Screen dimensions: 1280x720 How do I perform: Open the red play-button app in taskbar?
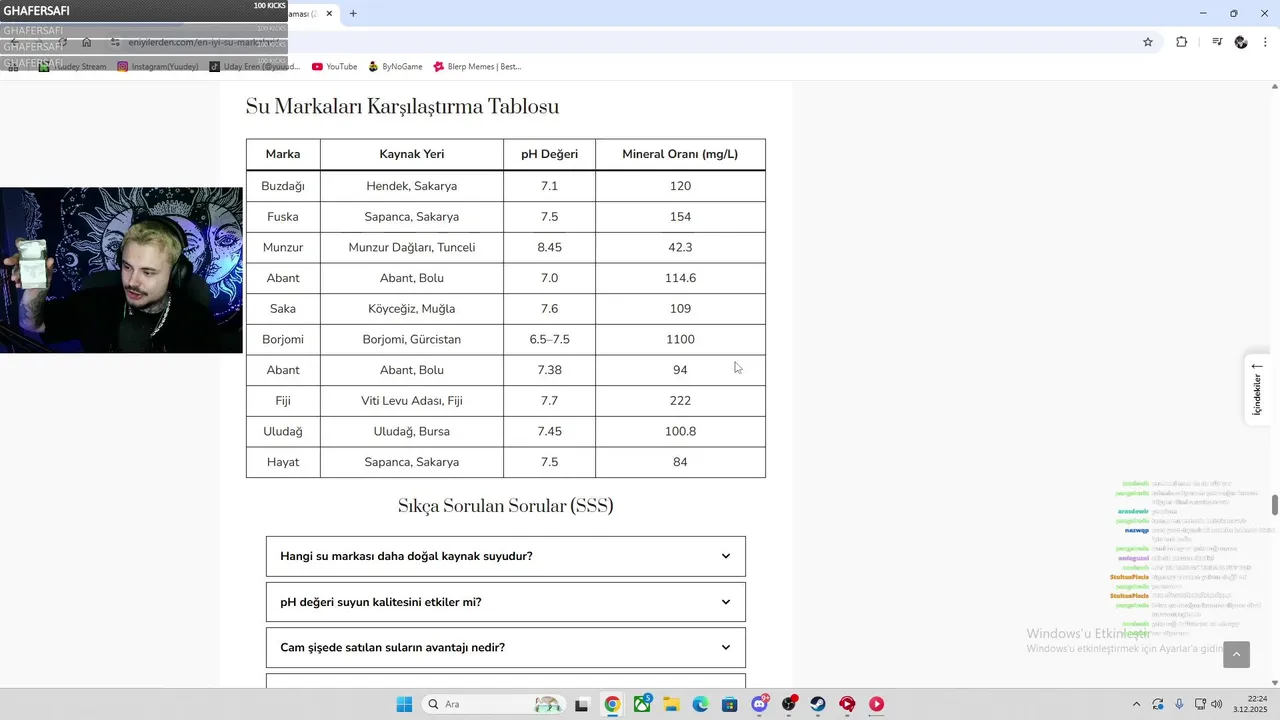tap(877, 704)
